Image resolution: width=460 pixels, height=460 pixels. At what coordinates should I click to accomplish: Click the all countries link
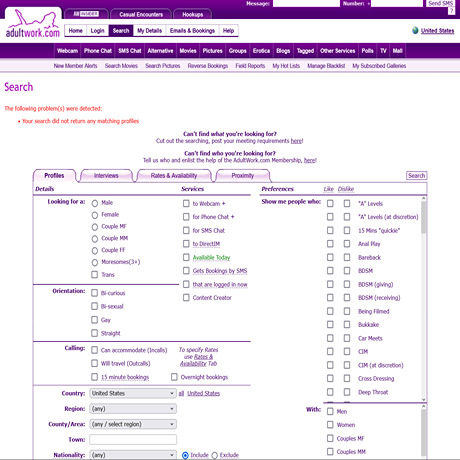pyautogui.click(x=181, y=393)
